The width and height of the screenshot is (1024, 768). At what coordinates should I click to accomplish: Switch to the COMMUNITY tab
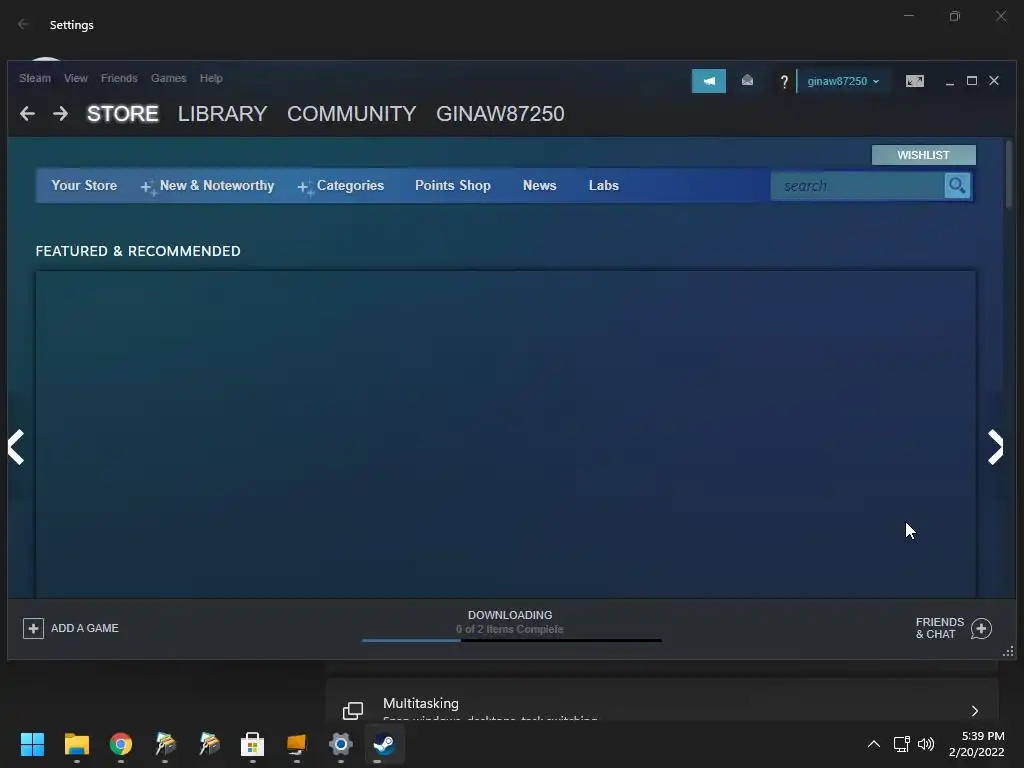351,114
